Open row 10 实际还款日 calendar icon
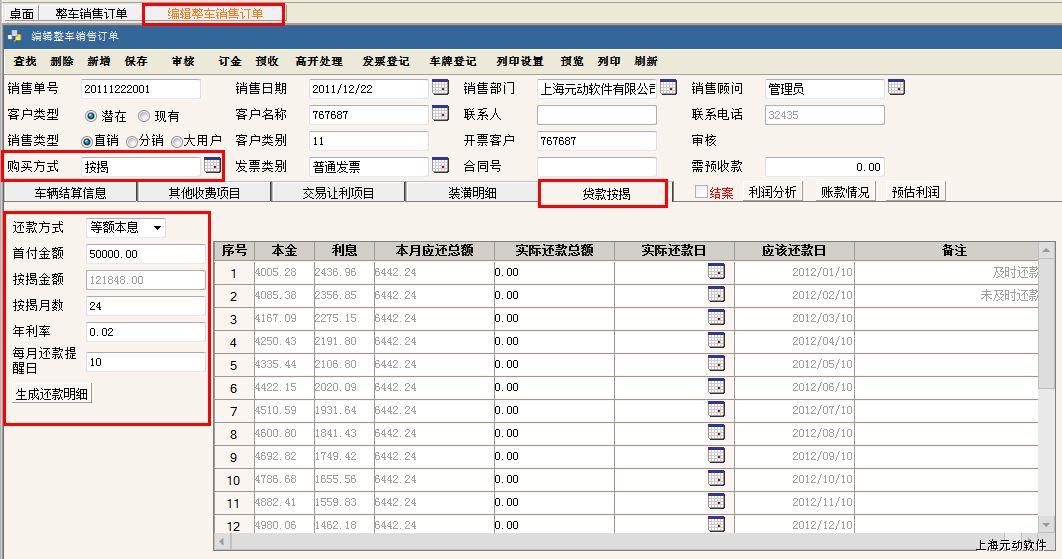Viewport: 1062px width, 559px height. [716, 479]
